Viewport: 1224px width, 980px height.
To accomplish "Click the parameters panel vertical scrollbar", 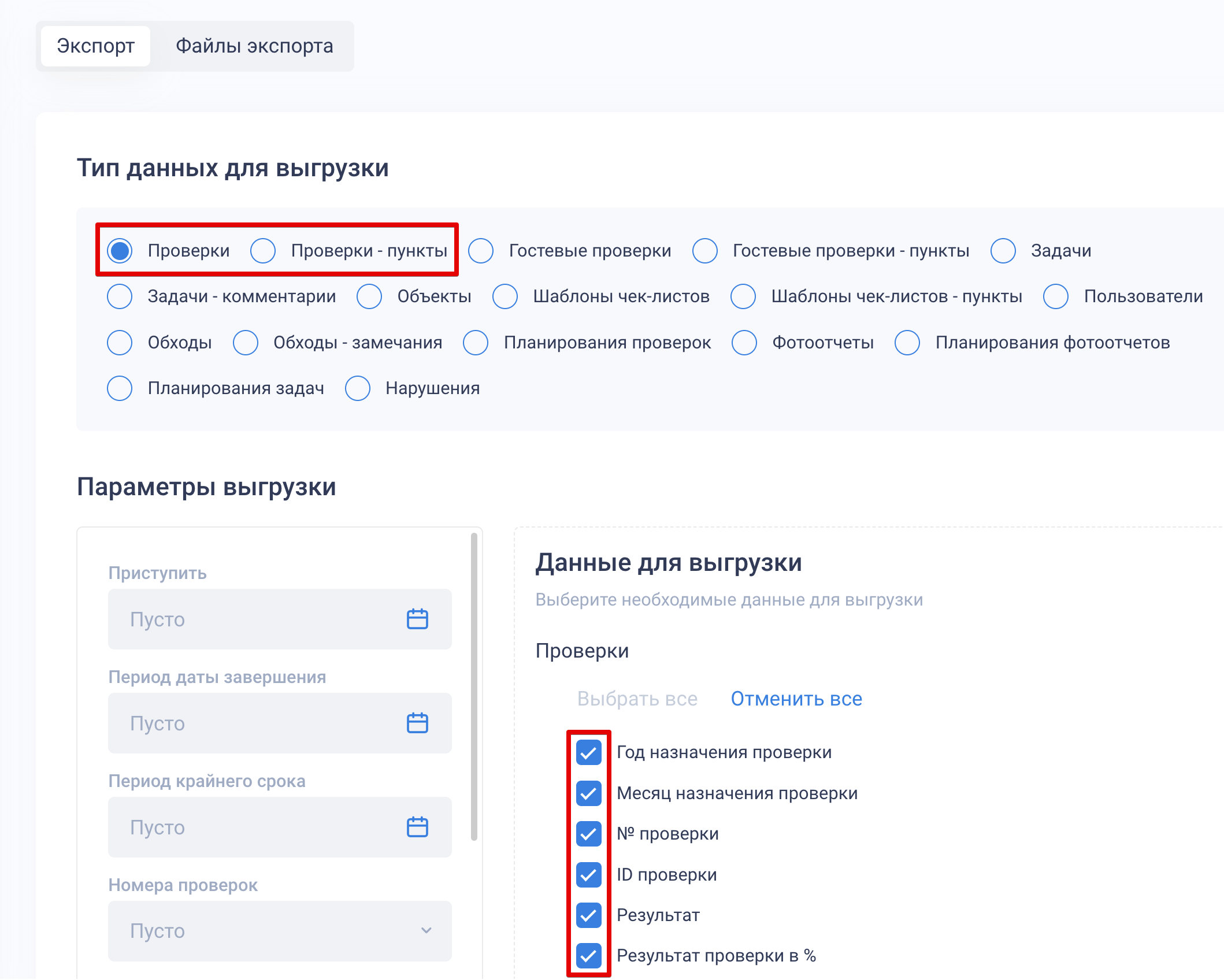I will (474, 686).
